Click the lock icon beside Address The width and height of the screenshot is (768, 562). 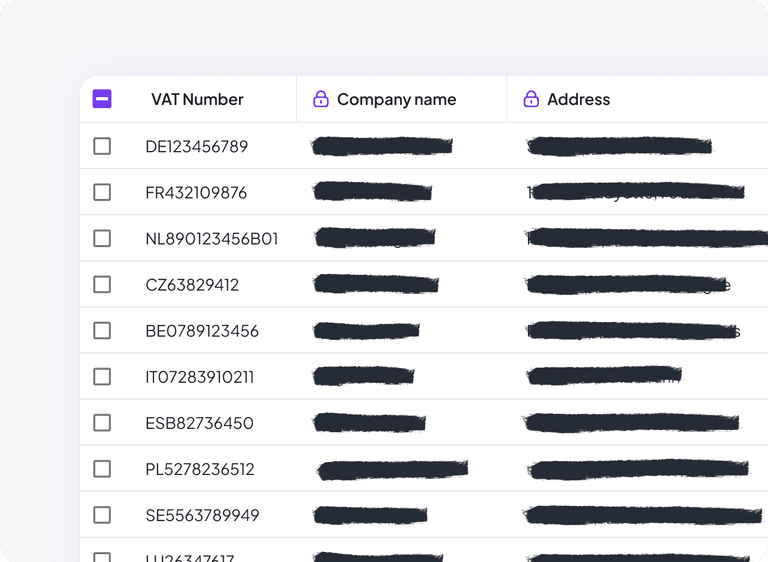coord(531,99)
